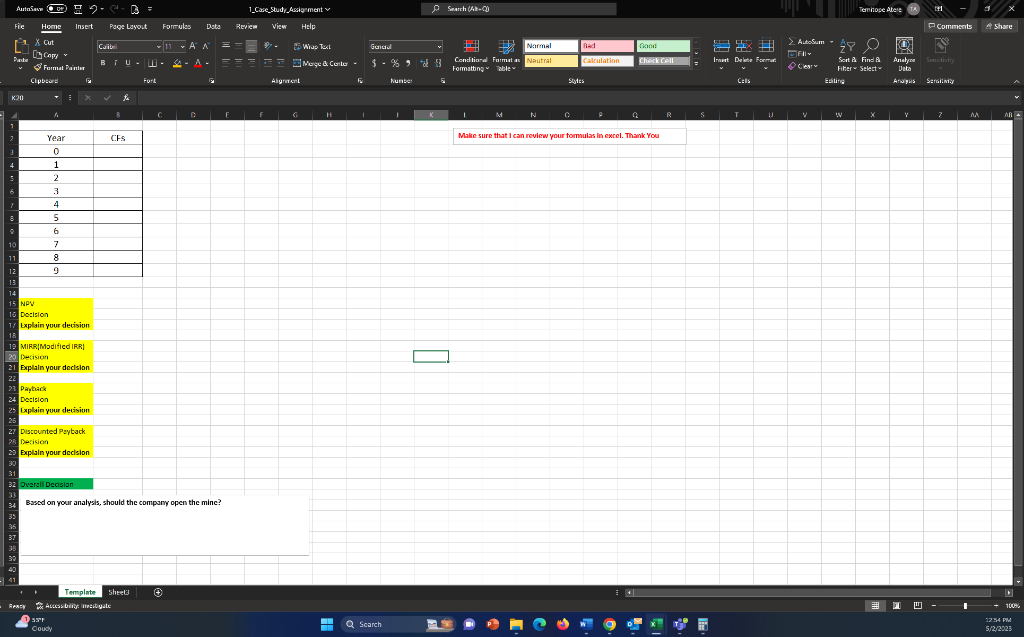Open the Font Color swatch

(x=198, y=63)
